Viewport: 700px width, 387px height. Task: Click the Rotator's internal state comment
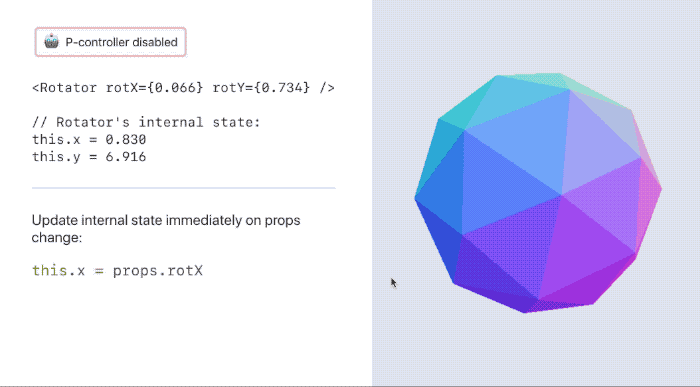click(146, 122)
